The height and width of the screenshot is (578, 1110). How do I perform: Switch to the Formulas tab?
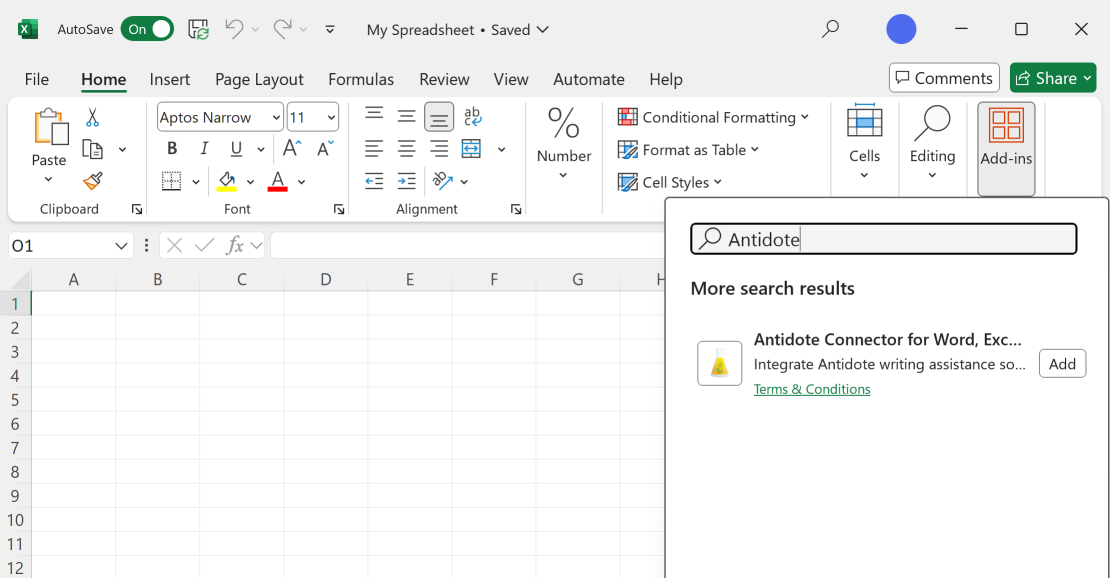(x=360, y=79)
